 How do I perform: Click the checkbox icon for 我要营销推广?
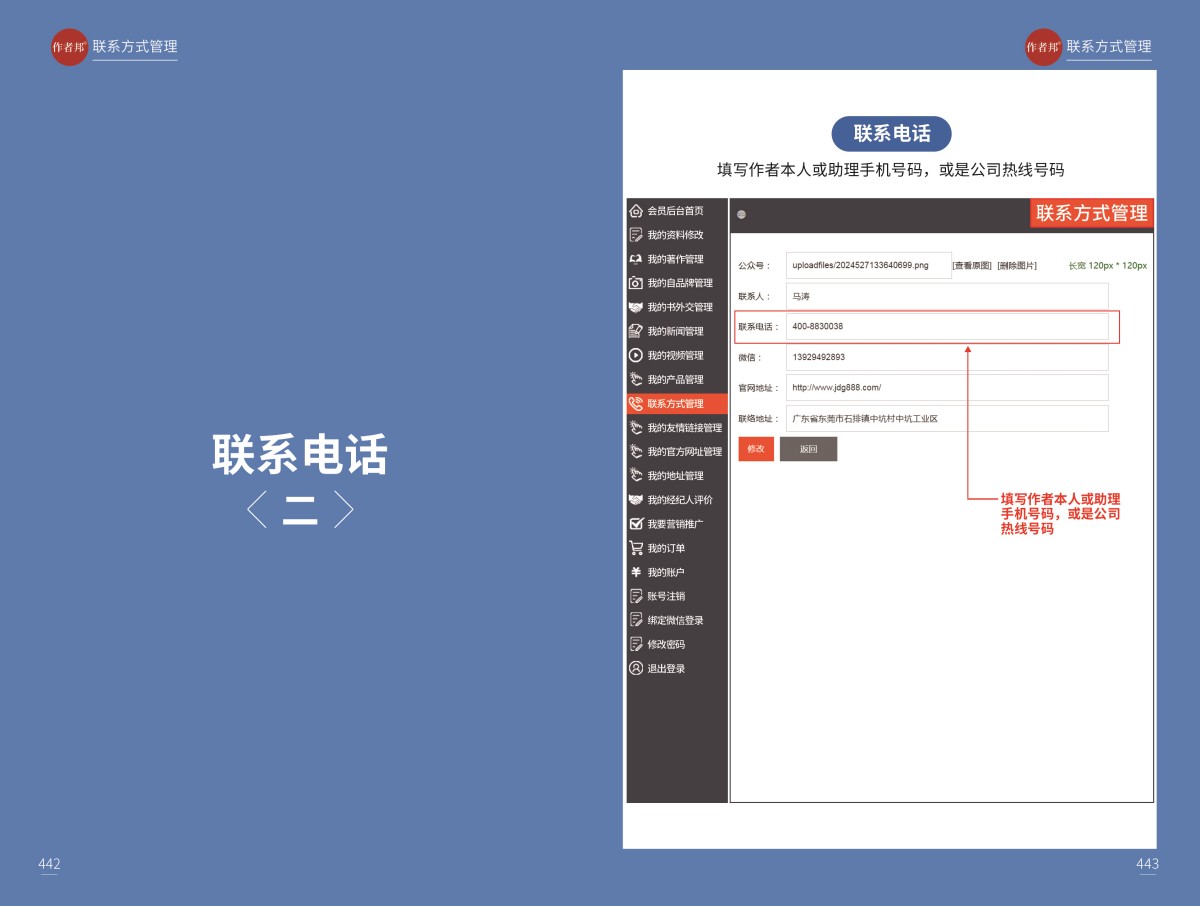(x=635, y=524)
